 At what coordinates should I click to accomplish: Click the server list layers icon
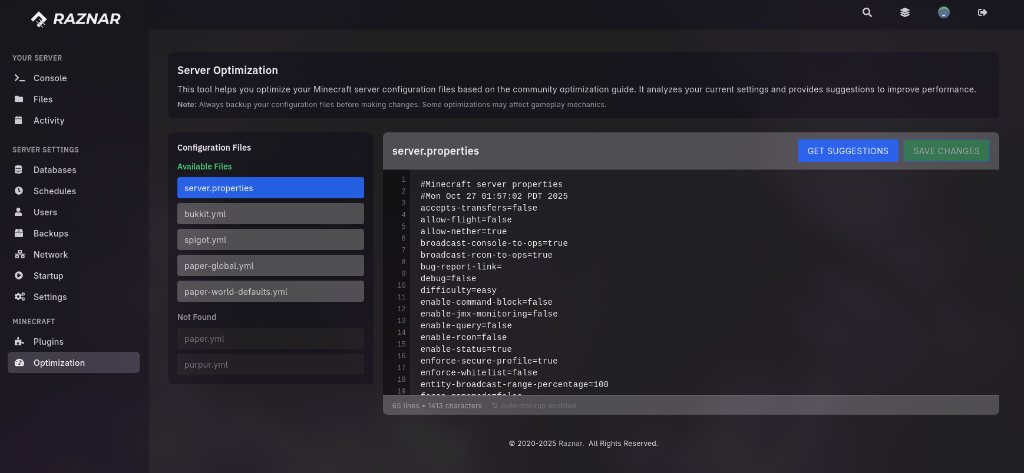point(905,13)
